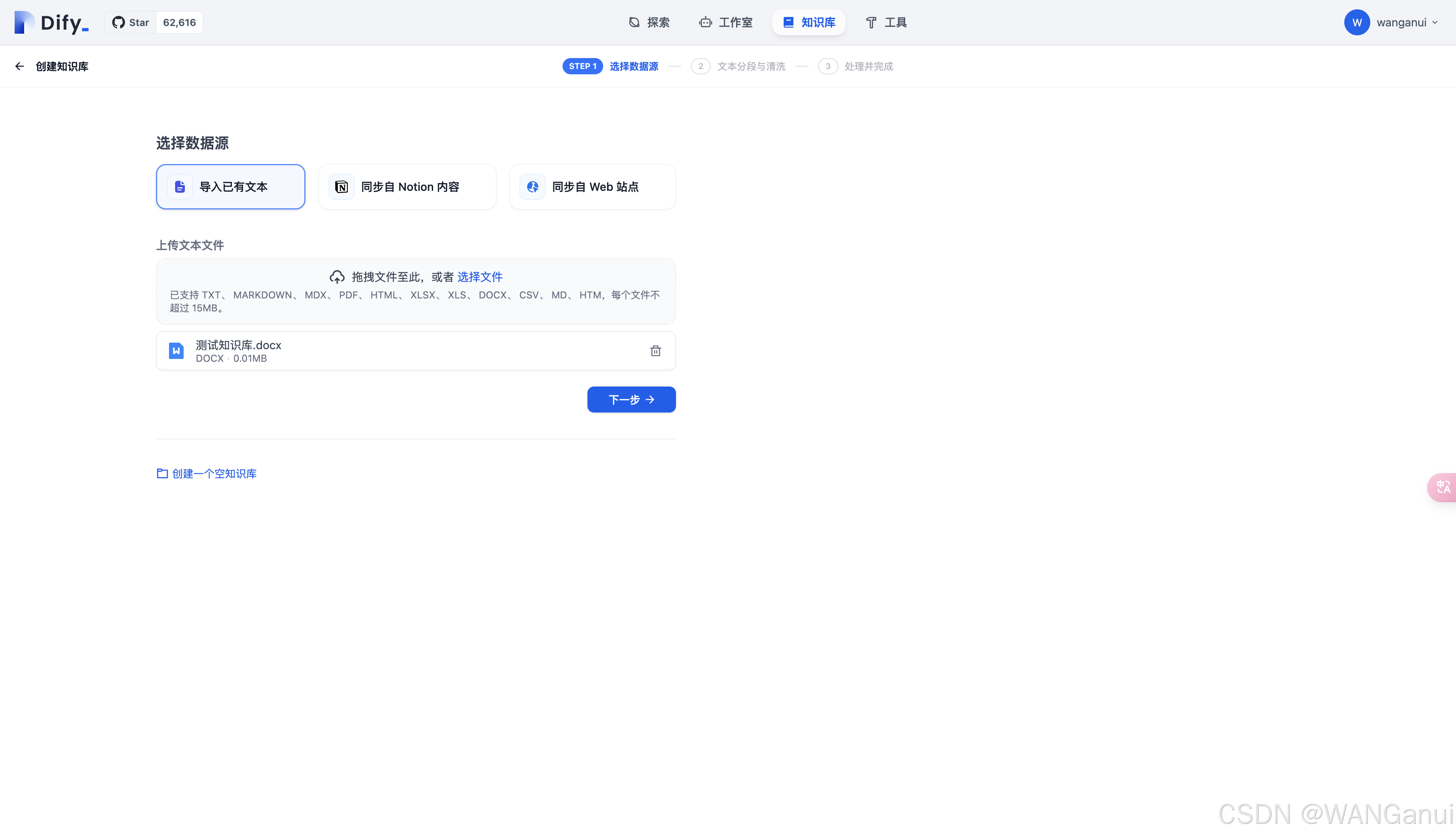
Task: Click 创建一个空知识库 link
Action: click(207, 473)
